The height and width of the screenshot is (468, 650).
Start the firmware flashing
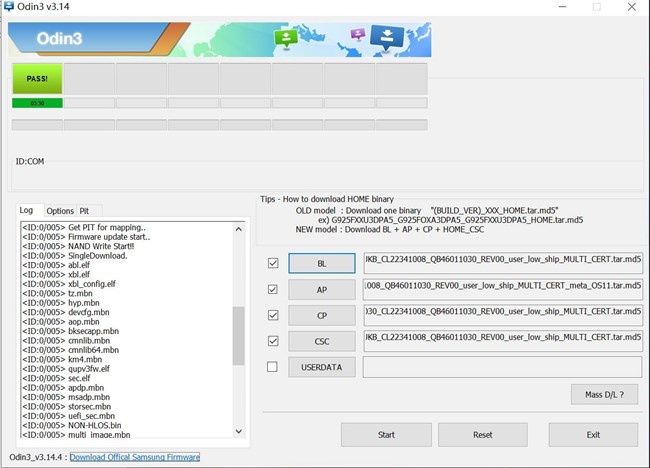(386, 435)
